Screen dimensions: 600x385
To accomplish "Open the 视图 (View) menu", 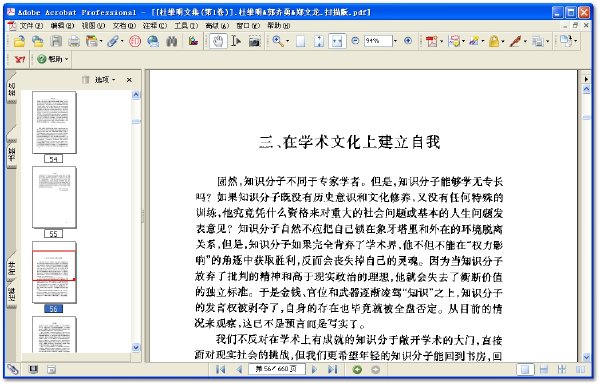I will pos(93,26).
